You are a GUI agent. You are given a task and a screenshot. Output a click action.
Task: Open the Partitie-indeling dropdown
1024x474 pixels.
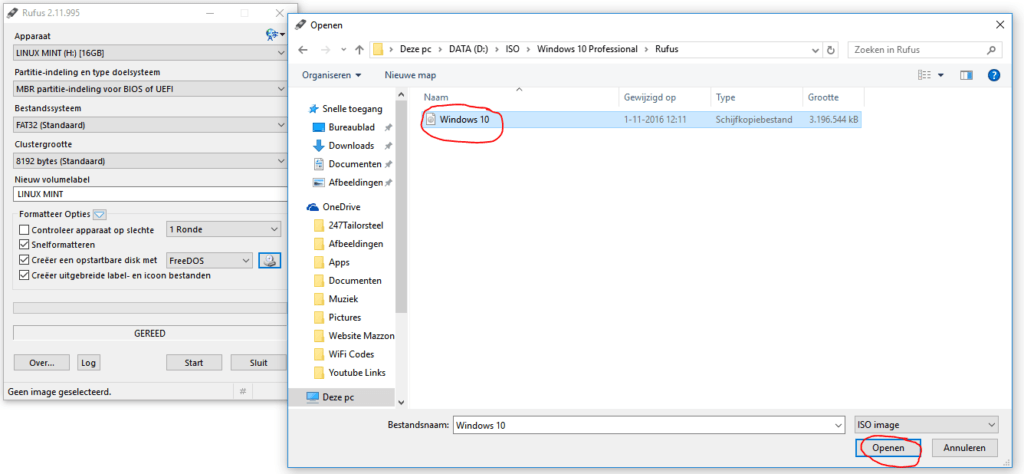tap(150, 89)
